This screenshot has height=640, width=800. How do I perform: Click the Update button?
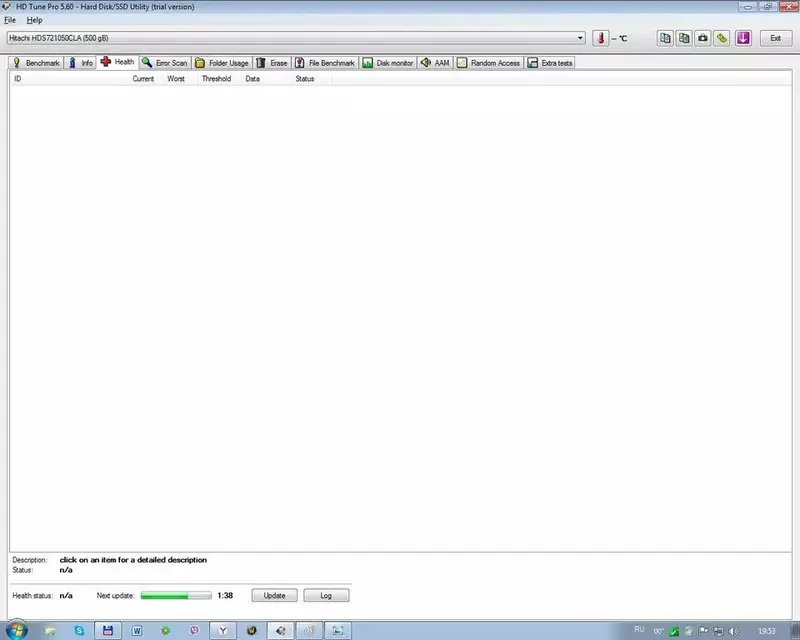click(274, 596)
